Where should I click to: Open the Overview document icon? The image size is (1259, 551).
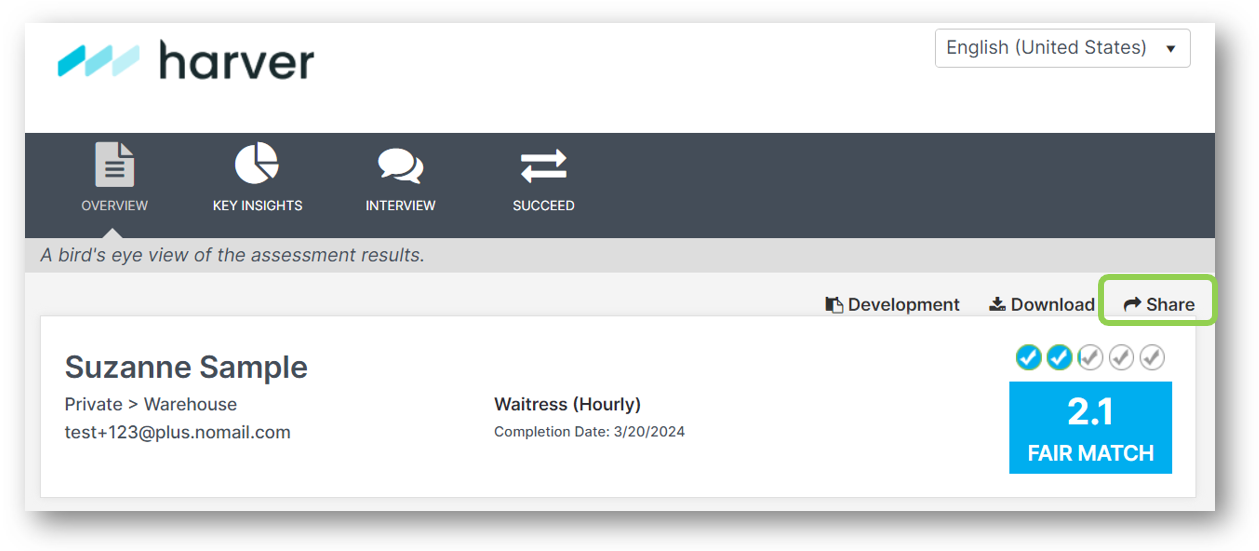pos(115,165)
